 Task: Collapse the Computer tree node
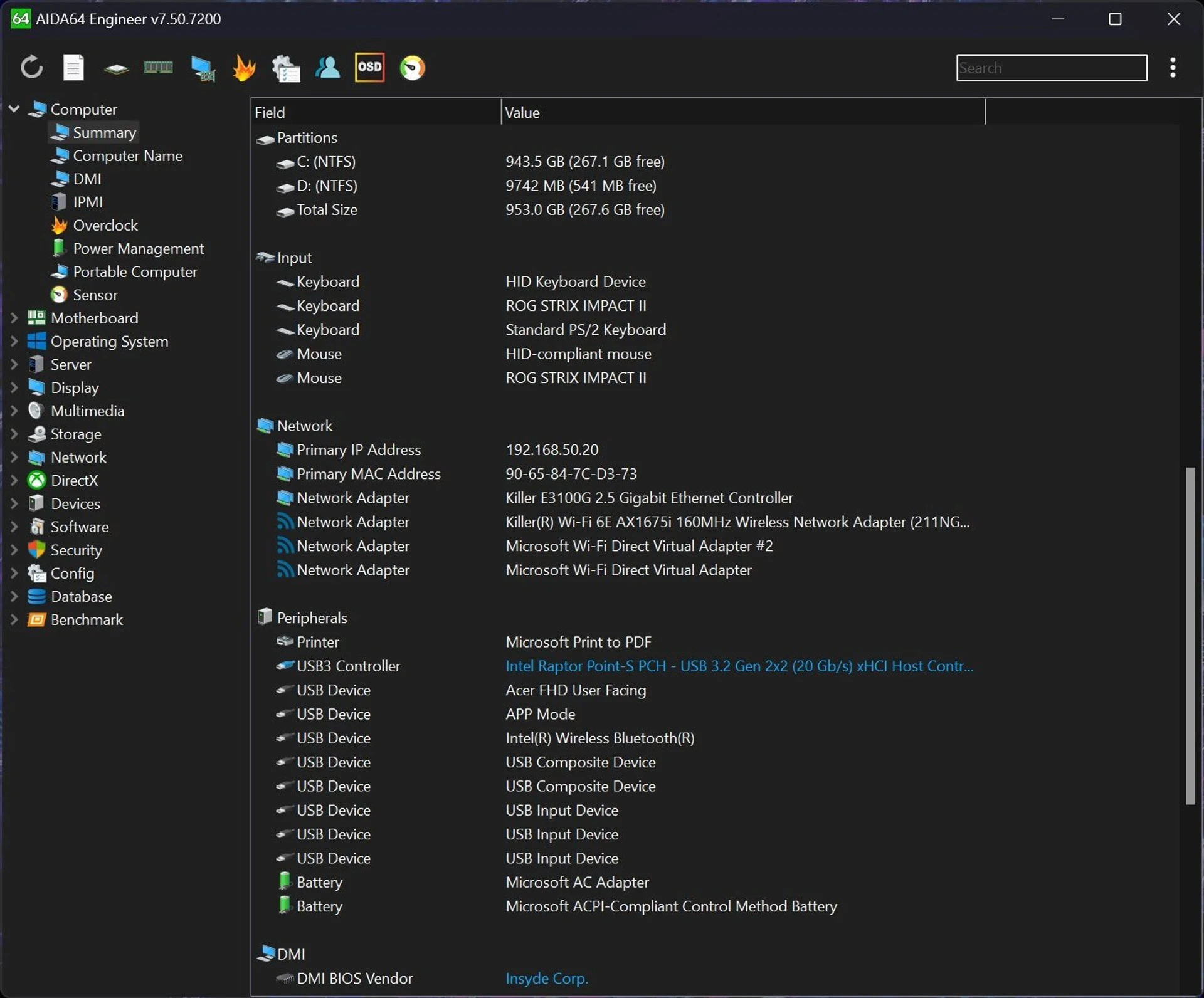(14, 109)
